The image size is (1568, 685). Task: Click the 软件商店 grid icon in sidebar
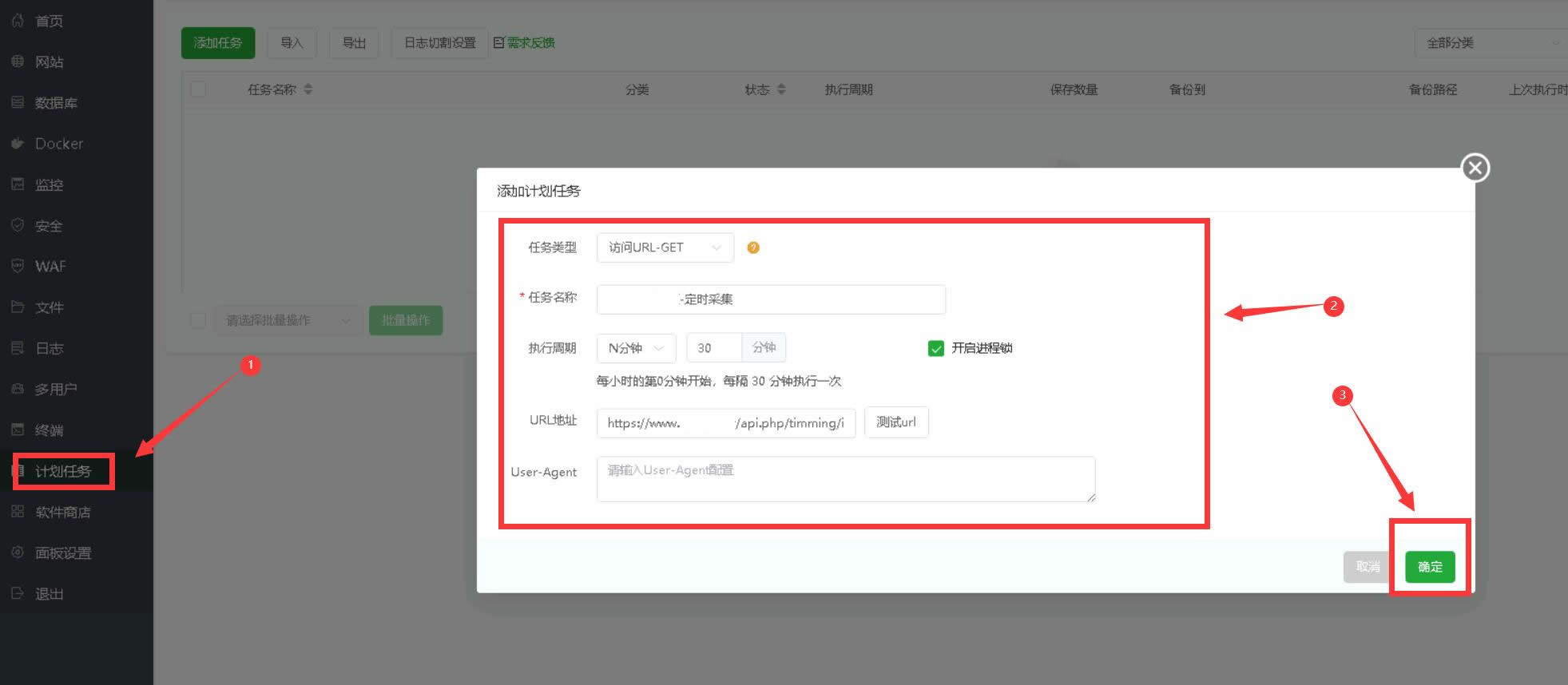click(x=18, y=512)
